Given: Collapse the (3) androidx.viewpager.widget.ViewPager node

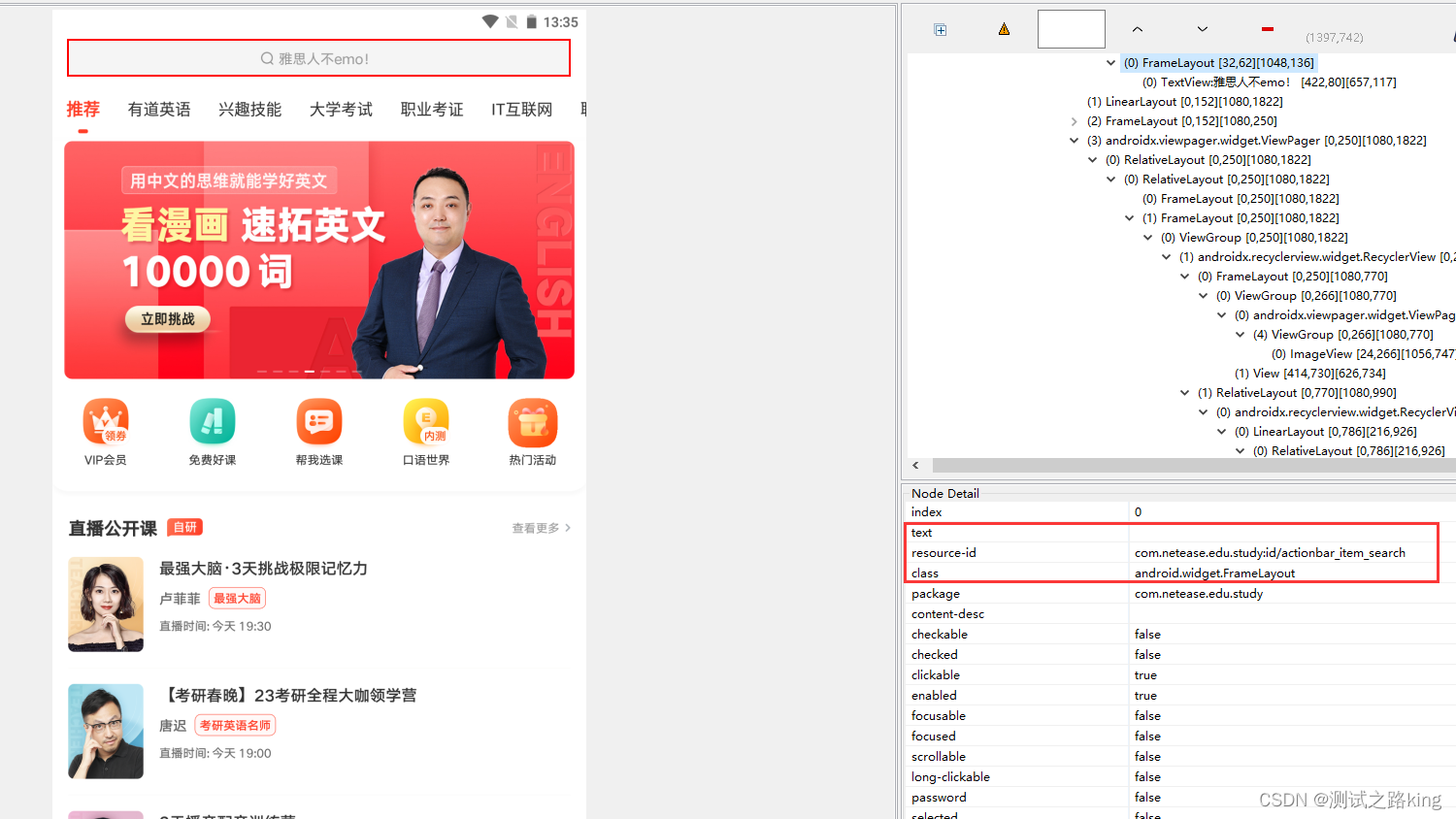Looking at the screenshot, I should point(1074,141).
